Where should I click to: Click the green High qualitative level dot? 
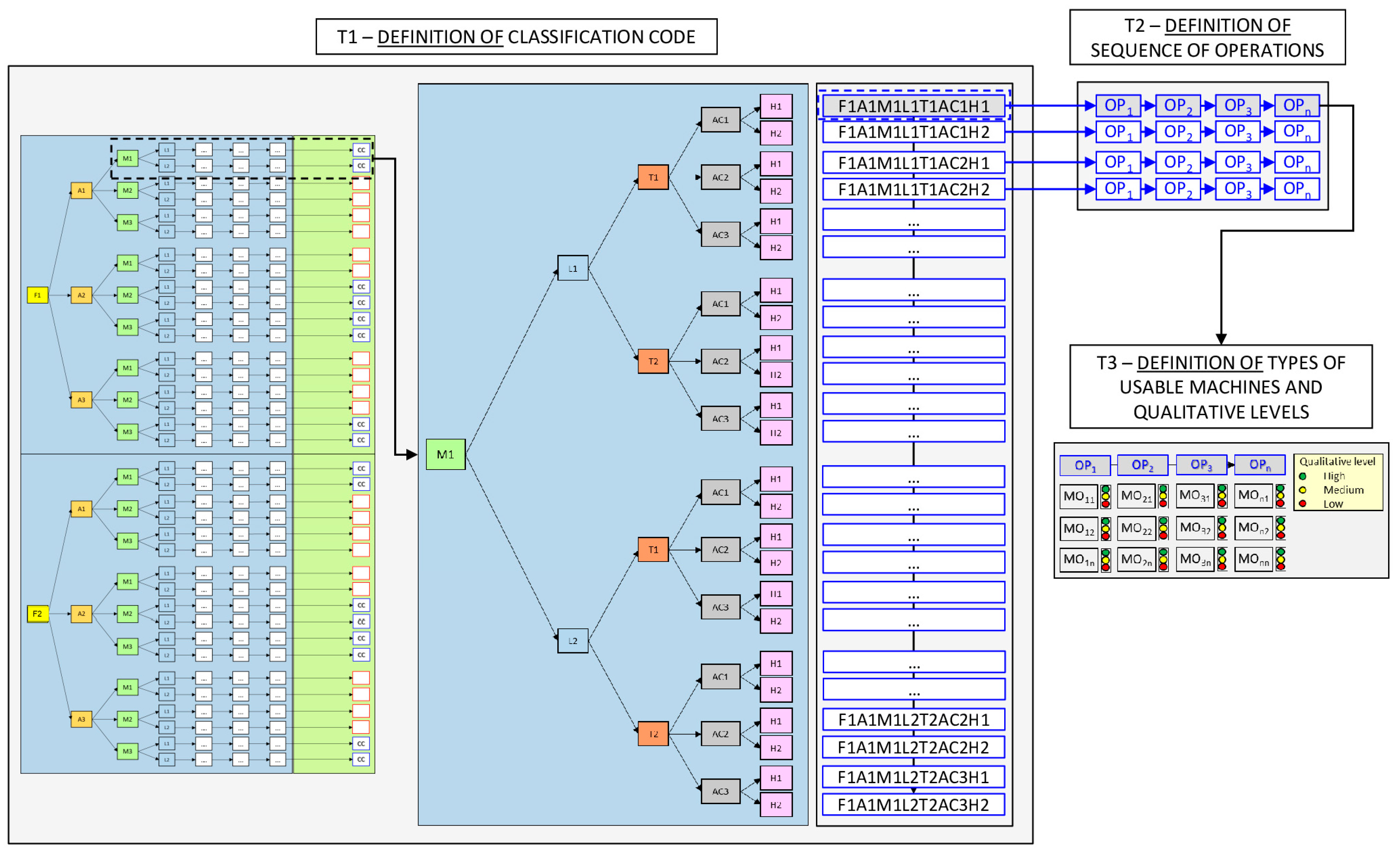[x=1302, y=476]
